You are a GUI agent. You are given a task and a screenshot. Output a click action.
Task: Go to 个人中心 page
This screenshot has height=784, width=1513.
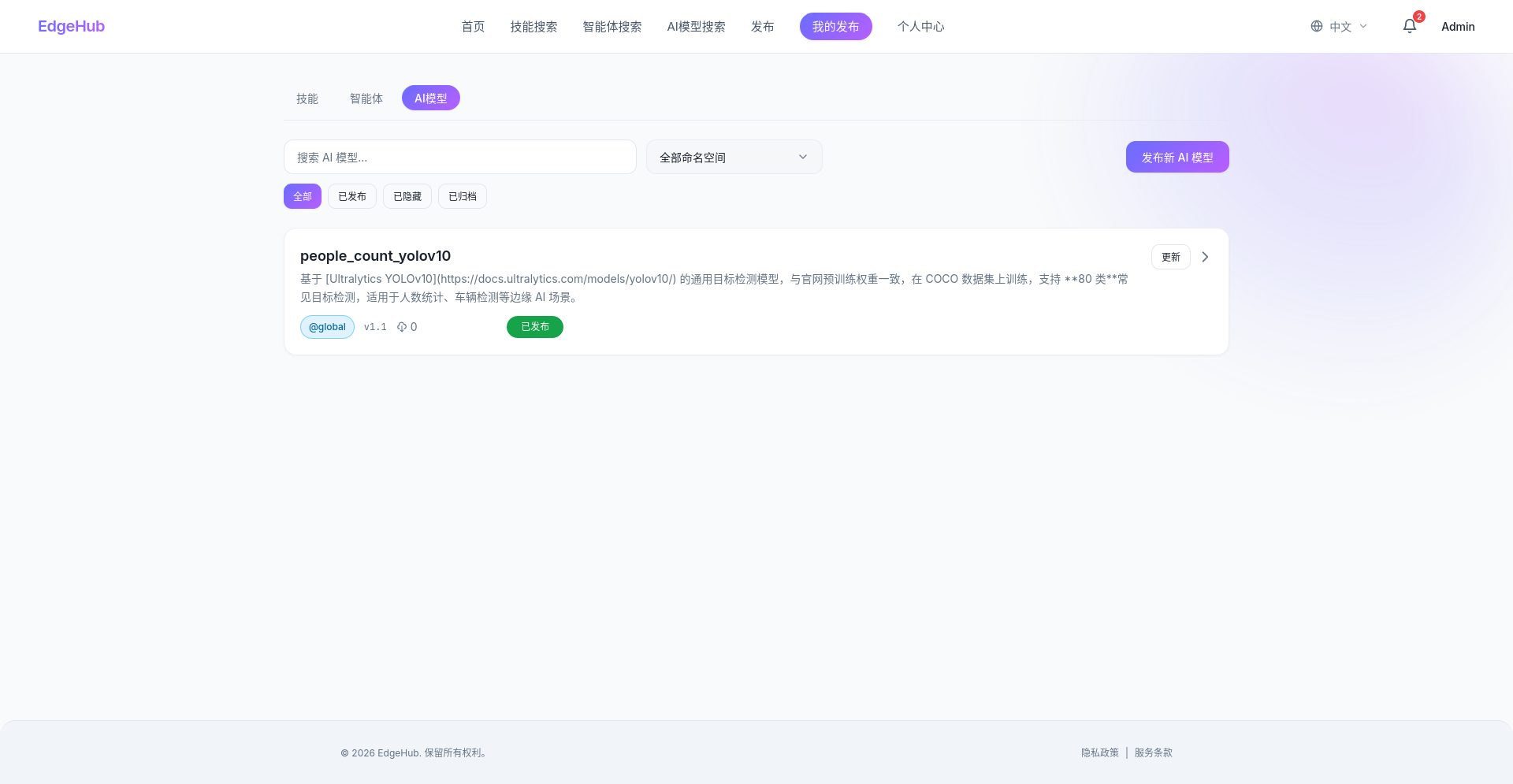920,27
